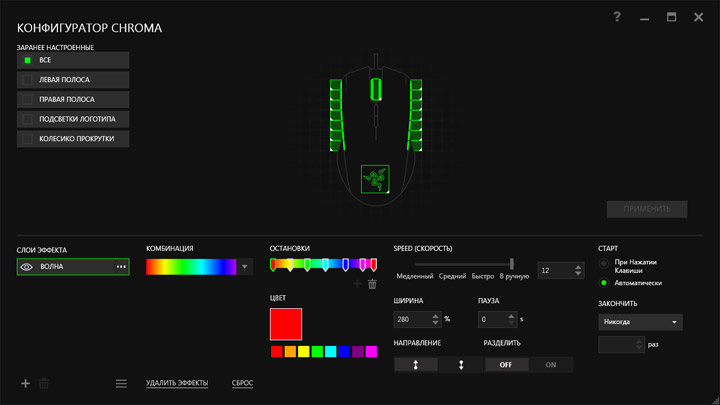Click the speed slider handle
Image resolution: width=720 pixels, height=405 pixels.
pyautogui.click(x=512, y=264)
